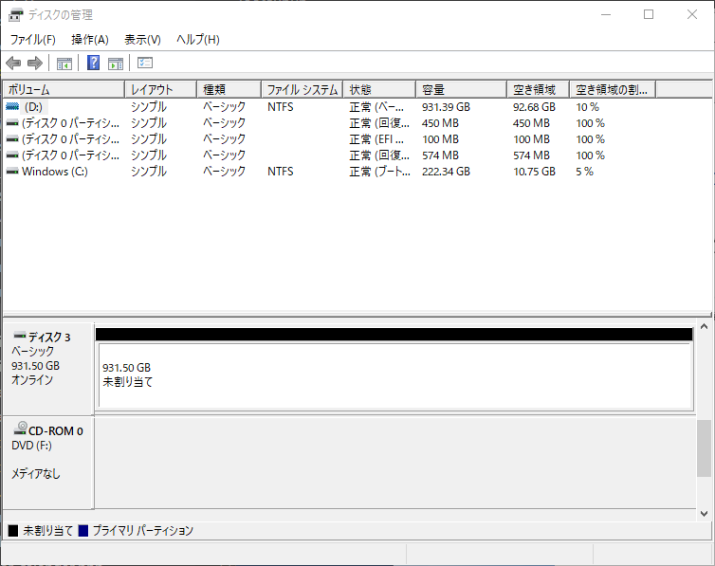Screen dimensions: 715x566
Task: Click the black 未割り当て legend swatch
Action: 13,531
